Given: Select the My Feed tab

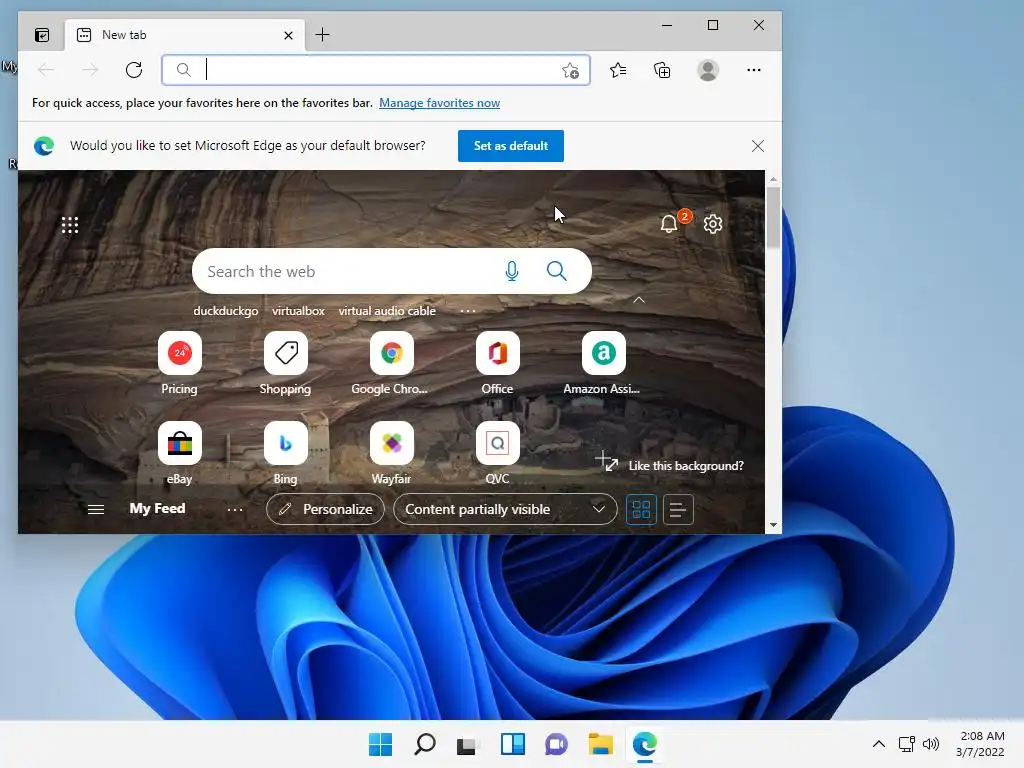Looking at the screenshot, I should coord(157,508).
